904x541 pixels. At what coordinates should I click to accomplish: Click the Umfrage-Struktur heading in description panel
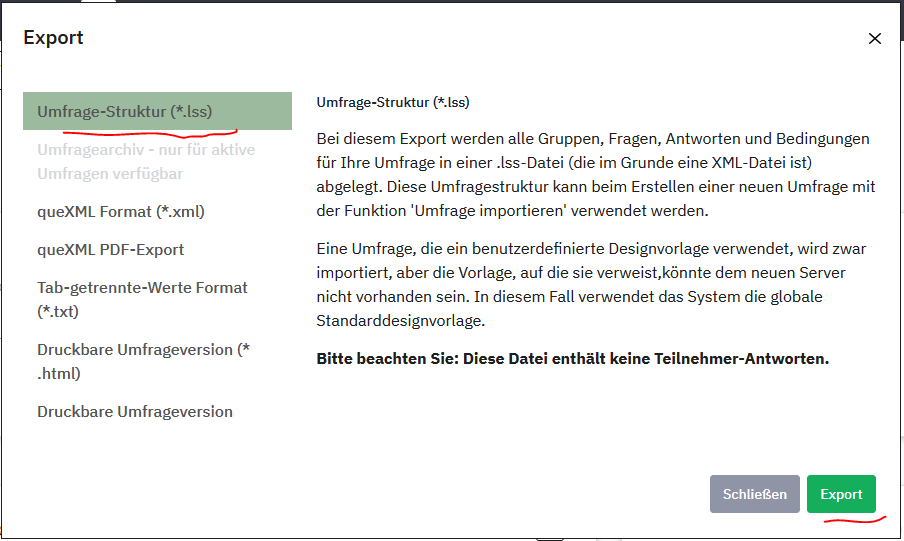(x=393, y=102)
